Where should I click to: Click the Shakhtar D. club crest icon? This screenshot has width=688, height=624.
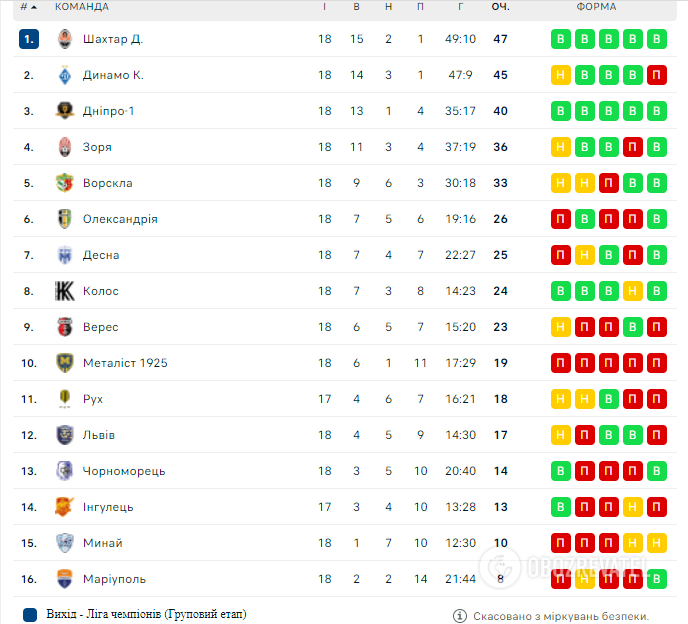65,39
